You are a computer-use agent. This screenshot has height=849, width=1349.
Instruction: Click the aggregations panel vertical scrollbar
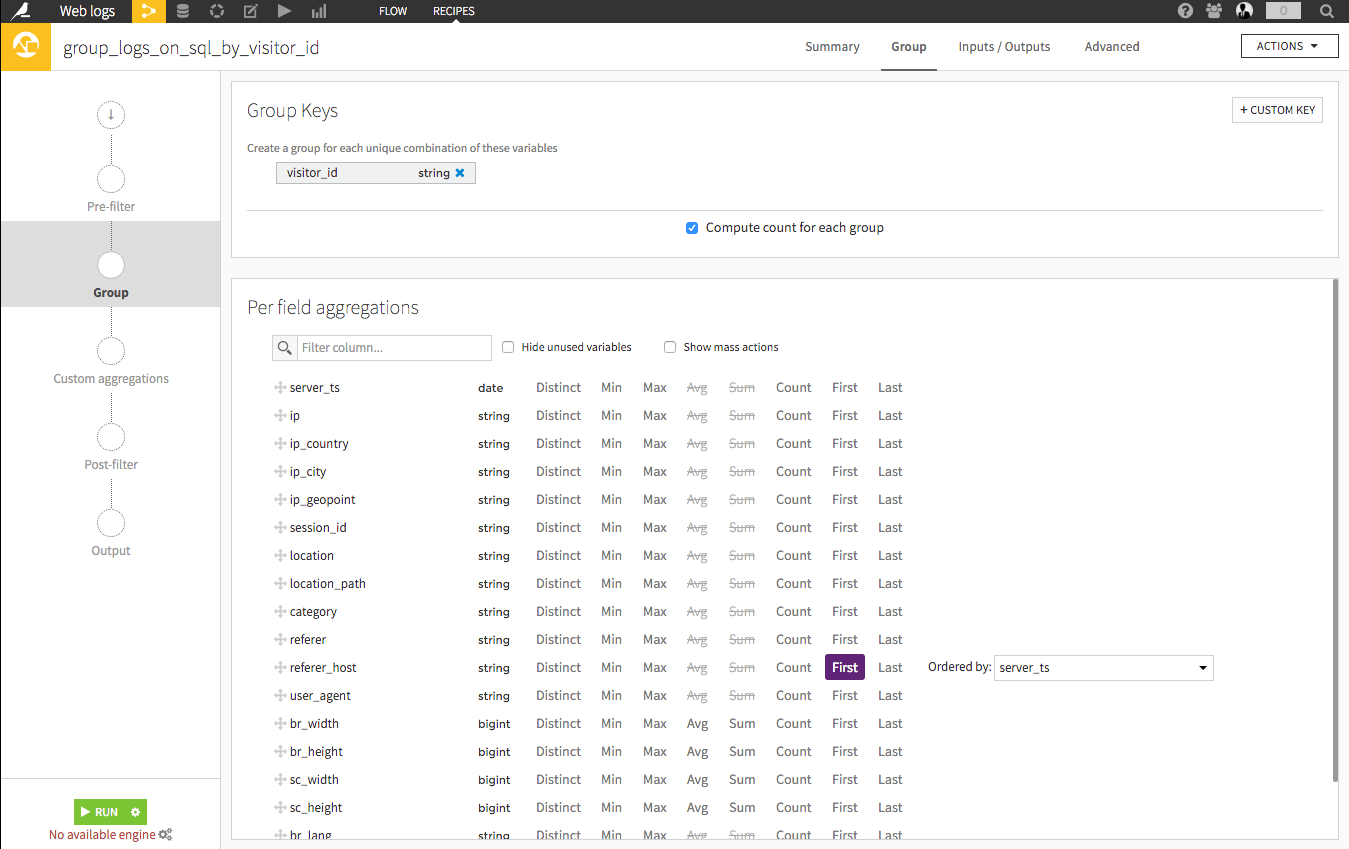[x=1335, y=530]
